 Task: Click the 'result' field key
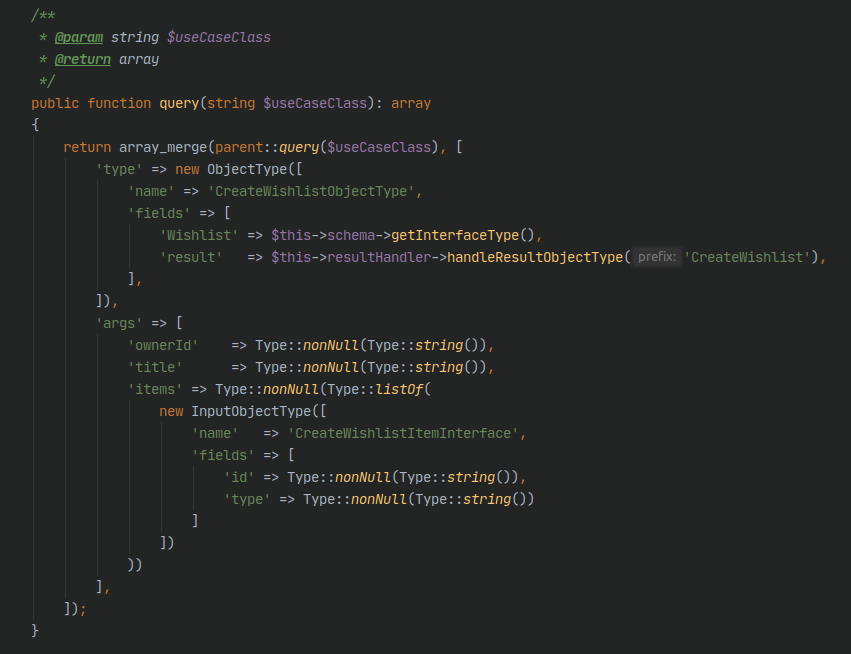pyautogui.click(x=190, y=257)
